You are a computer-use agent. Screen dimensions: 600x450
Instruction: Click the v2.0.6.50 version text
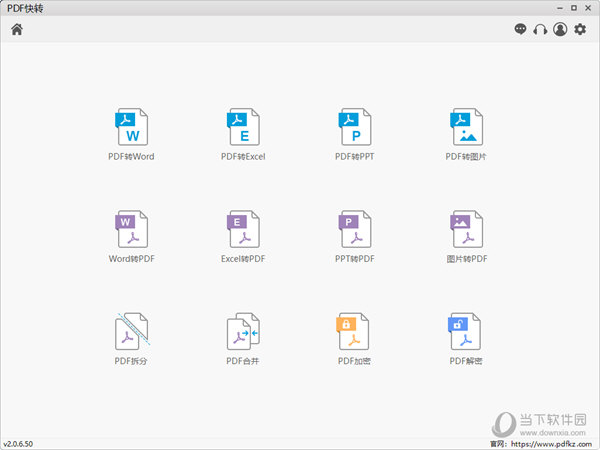tap(18, 444)
